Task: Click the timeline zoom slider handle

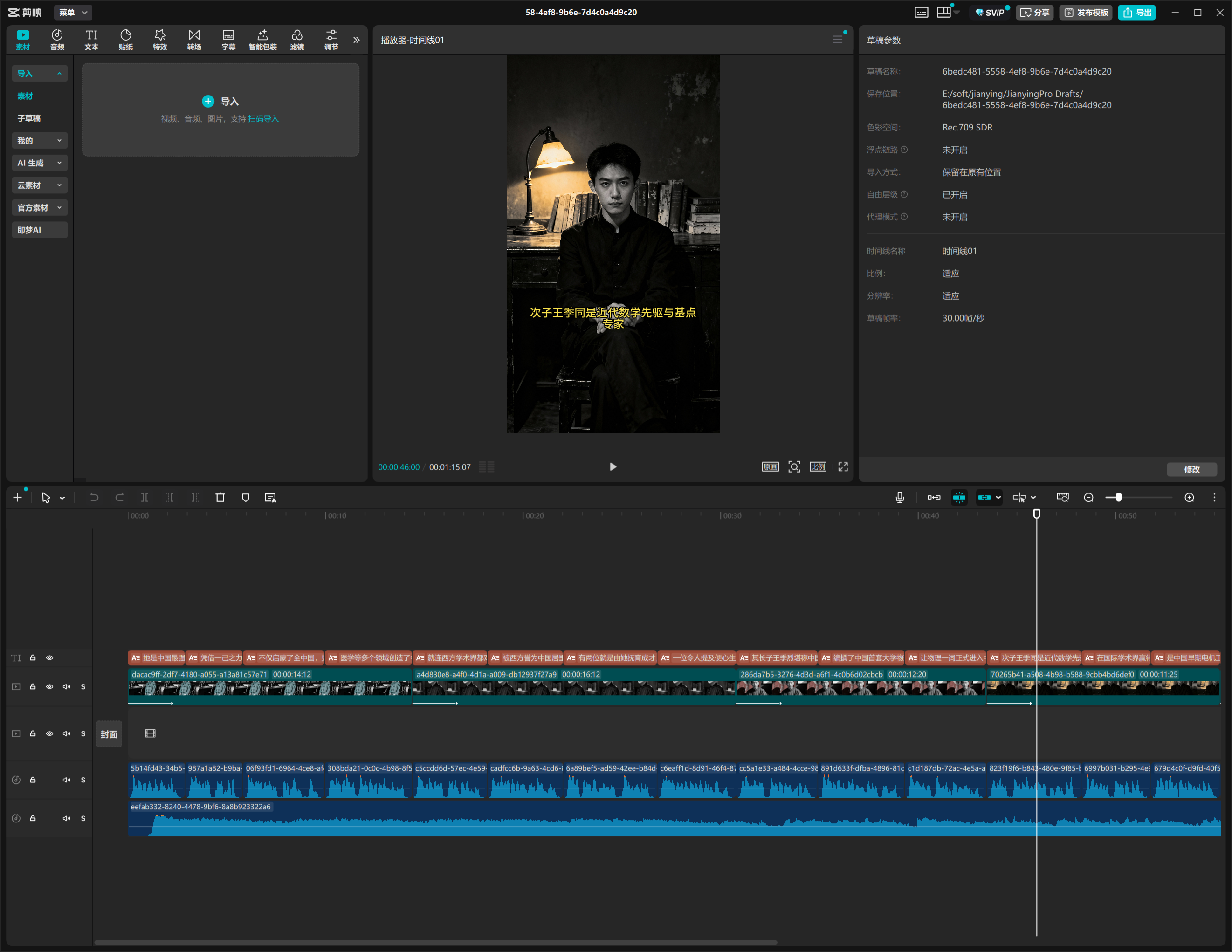Action: pyautogui.click(x=1118, y=497)
